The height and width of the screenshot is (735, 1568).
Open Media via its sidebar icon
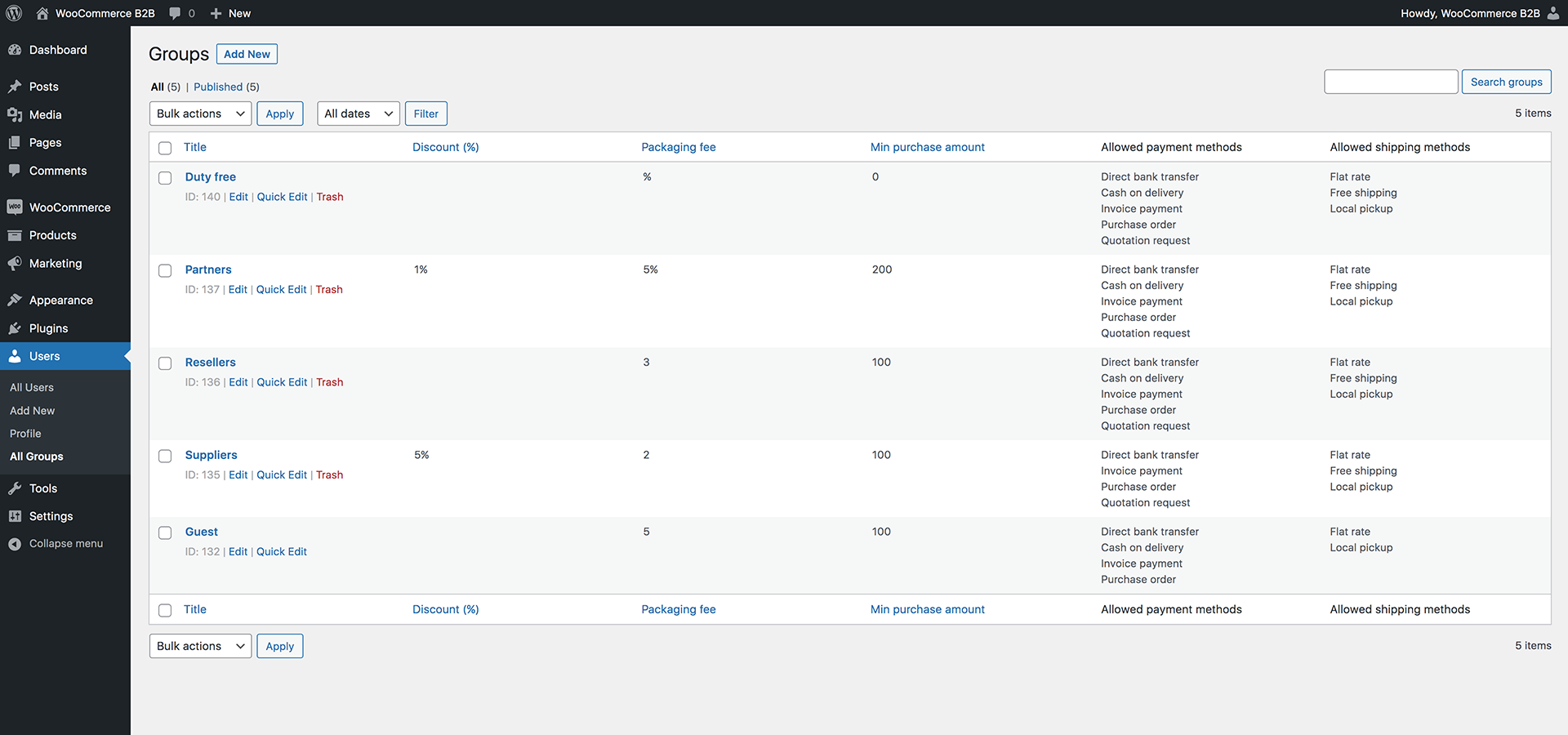click(15, 115)
